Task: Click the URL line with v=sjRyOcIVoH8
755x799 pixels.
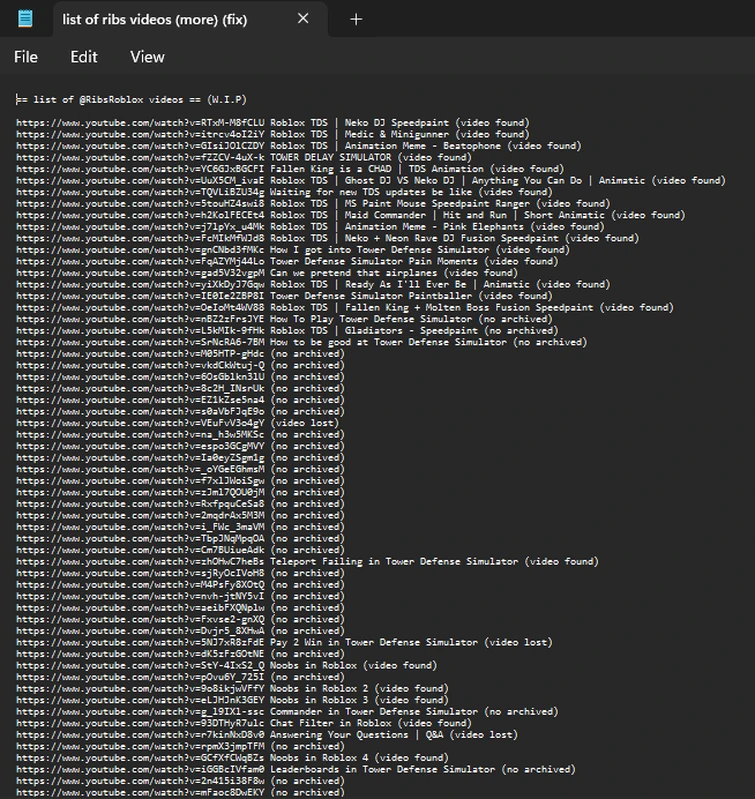Action: [180, 573]
